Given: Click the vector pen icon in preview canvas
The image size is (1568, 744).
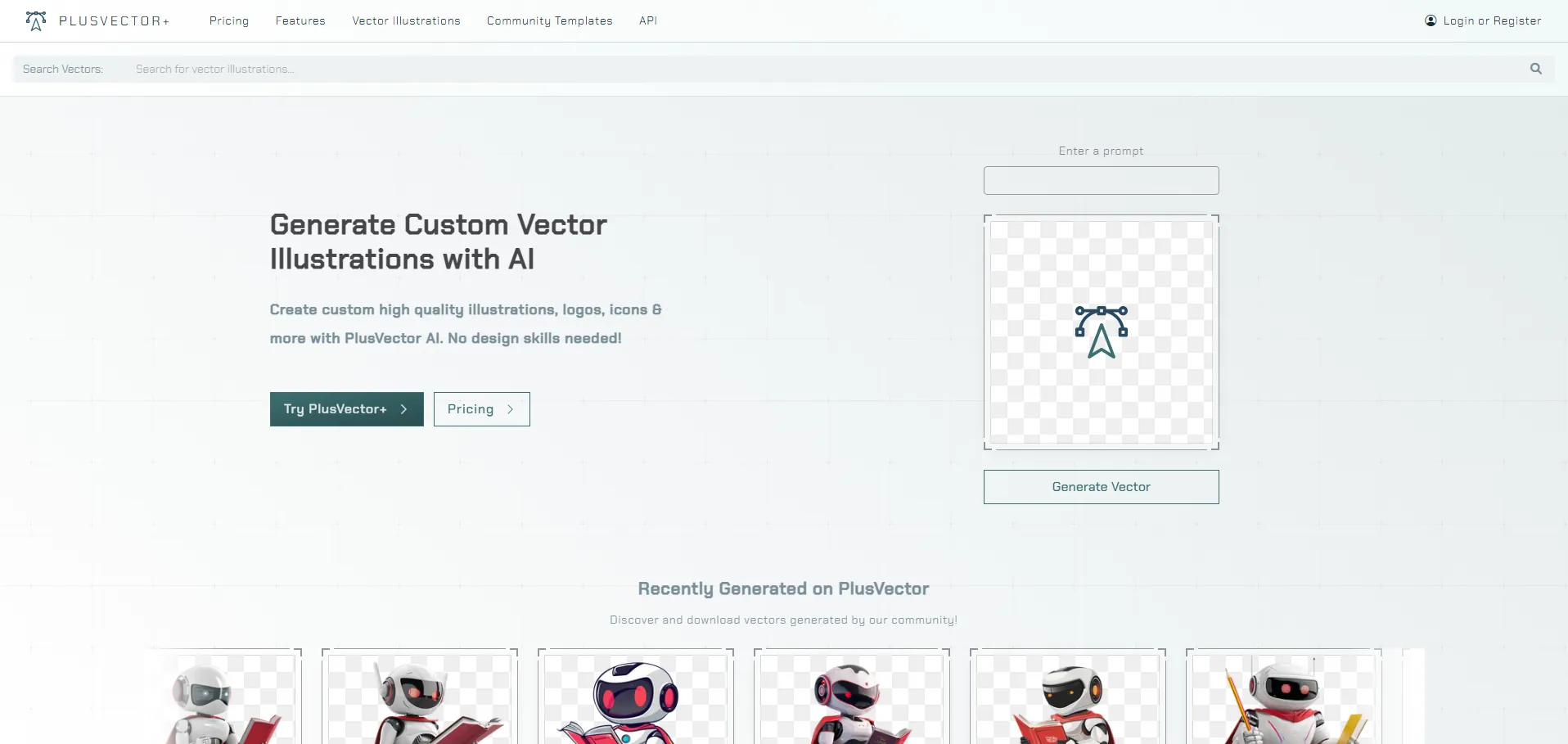Looking at the screenshot, I should pyautogui.click(x=1101, y=331).
